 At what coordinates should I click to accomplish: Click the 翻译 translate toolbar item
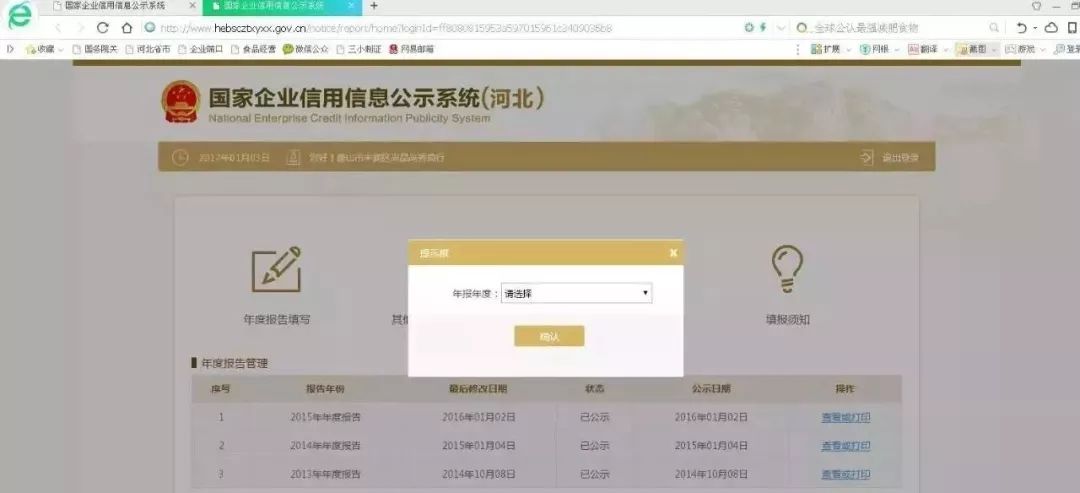(923, 50)
